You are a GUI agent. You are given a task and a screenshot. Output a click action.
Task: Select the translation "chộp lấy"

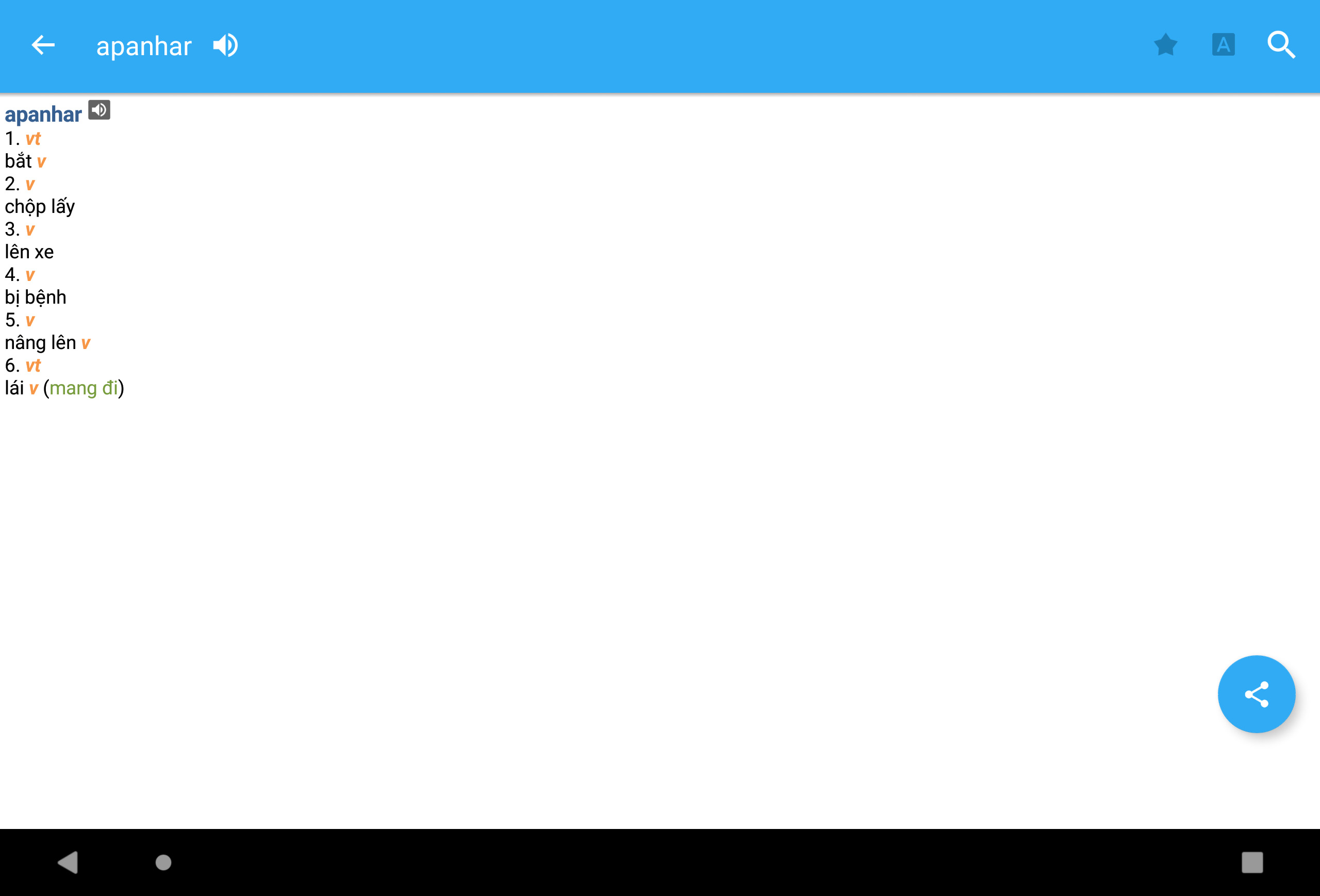coord(40,207)
